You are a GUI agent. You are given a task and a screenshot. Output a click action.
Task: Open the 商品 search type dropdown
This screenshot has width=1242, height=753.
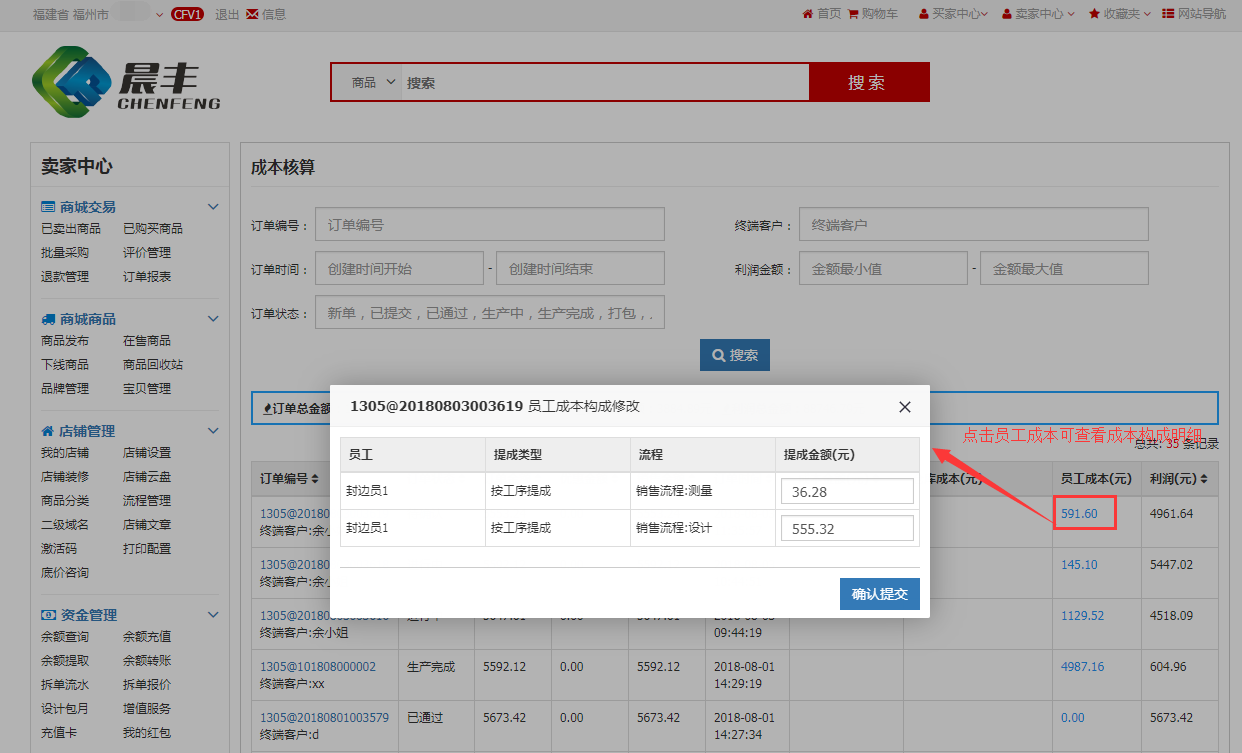pos(368,83)
